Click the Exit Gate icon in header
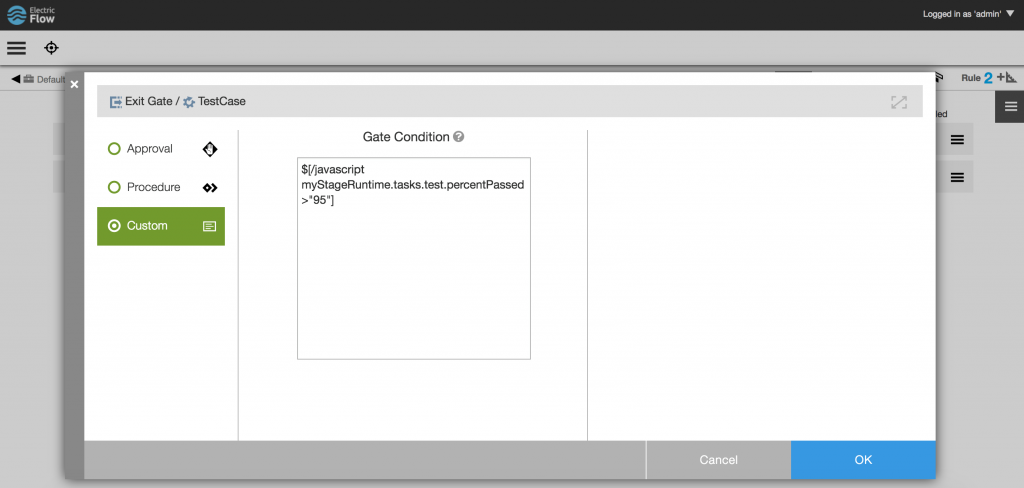The width and height of the screenshot is (1024, 488). (x=116, y=102)
